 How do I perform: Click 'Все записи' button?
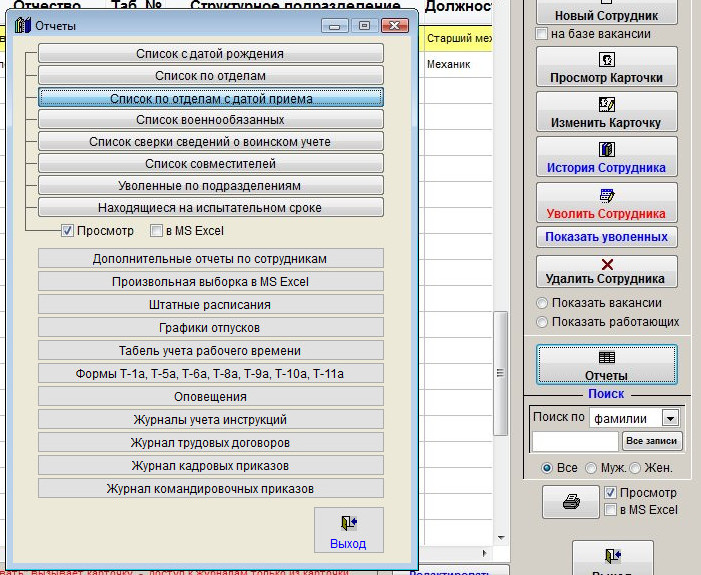point(652,441)
